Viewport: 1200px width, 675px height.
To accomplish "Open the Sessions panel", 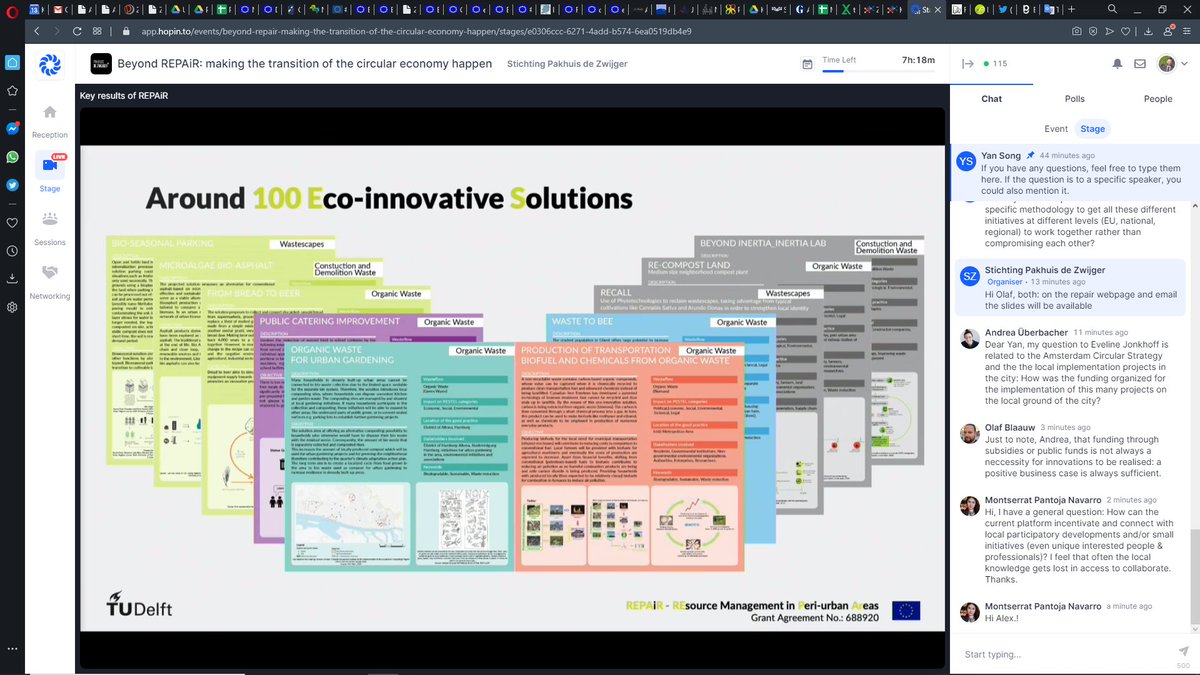I will (48, 231).
